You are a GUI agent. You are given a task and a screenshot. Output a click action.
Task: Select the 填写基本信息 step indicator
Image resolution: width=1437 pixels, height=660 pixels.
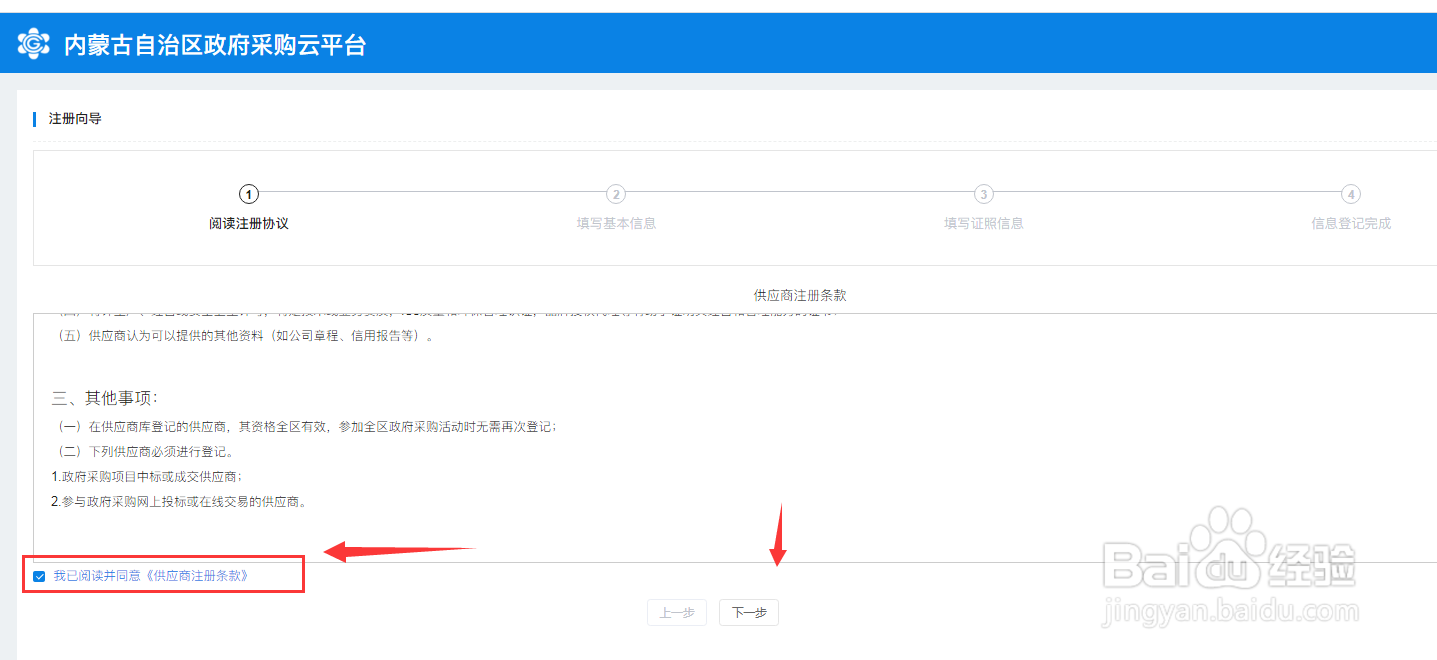(616, 222)
